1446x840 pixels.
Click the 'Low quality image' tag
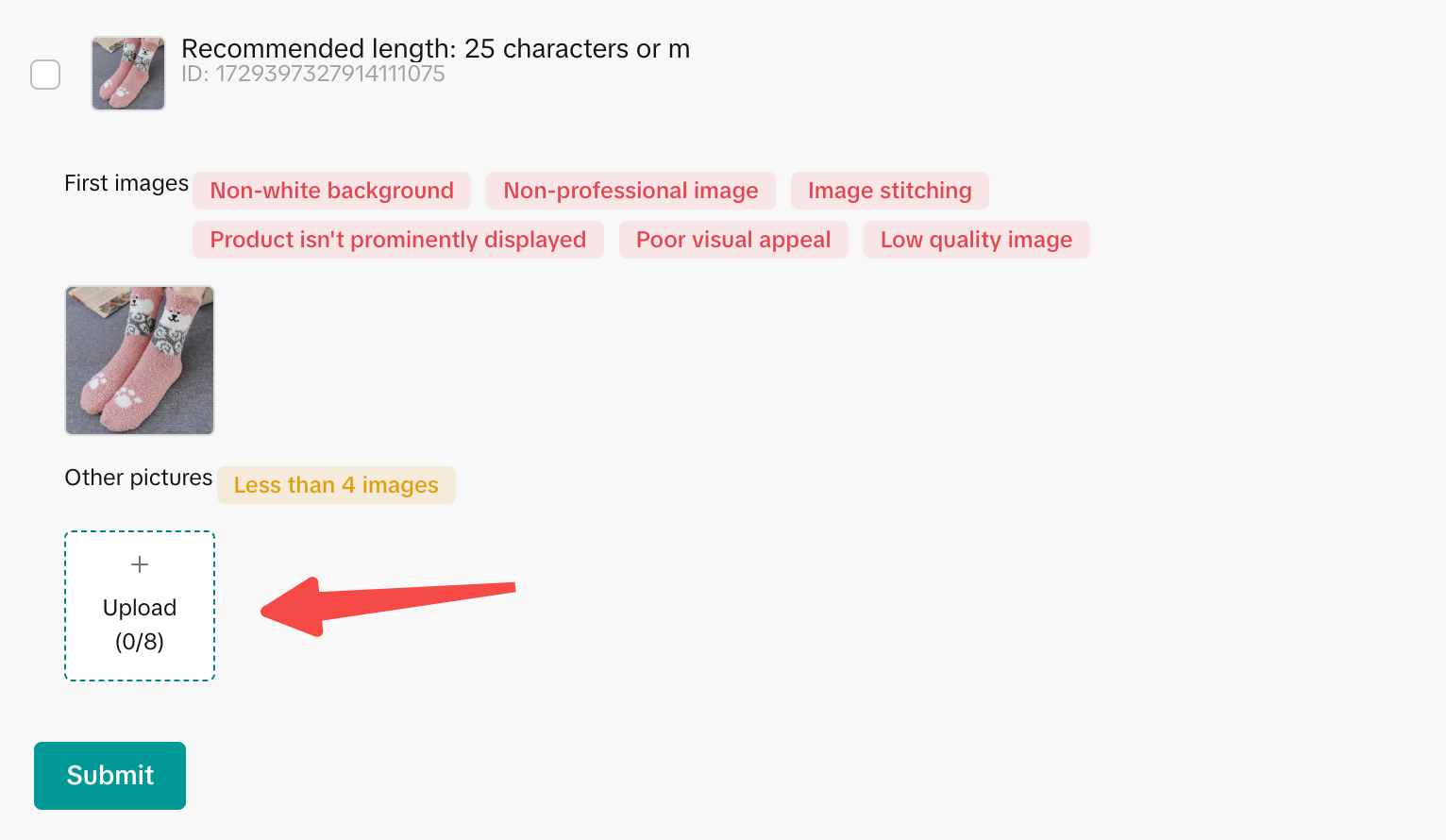(x=976, y=240)
